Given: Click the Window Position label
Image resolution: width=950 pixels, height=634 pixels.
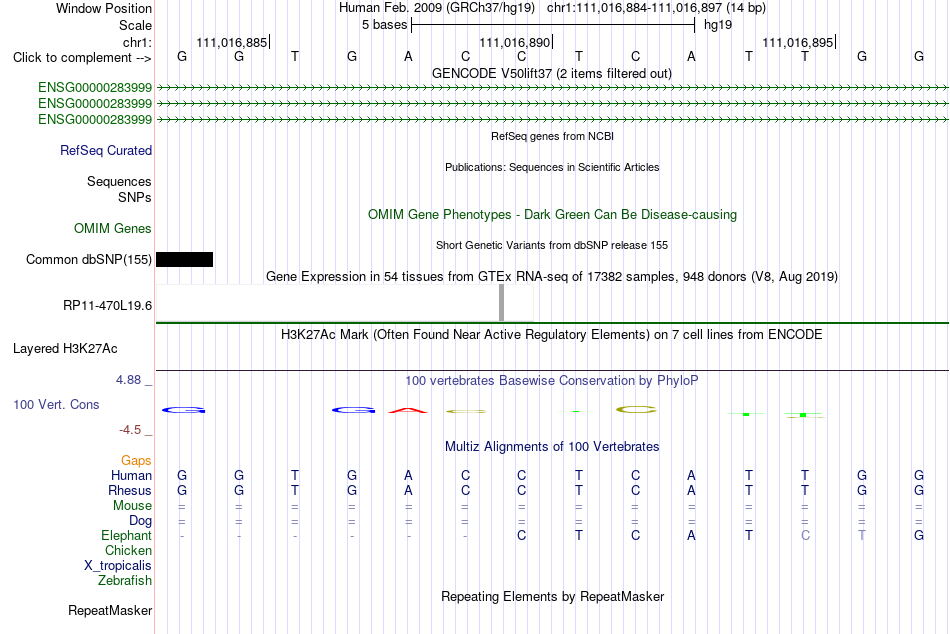Looking at the screenshot, I should click(104, 8).
